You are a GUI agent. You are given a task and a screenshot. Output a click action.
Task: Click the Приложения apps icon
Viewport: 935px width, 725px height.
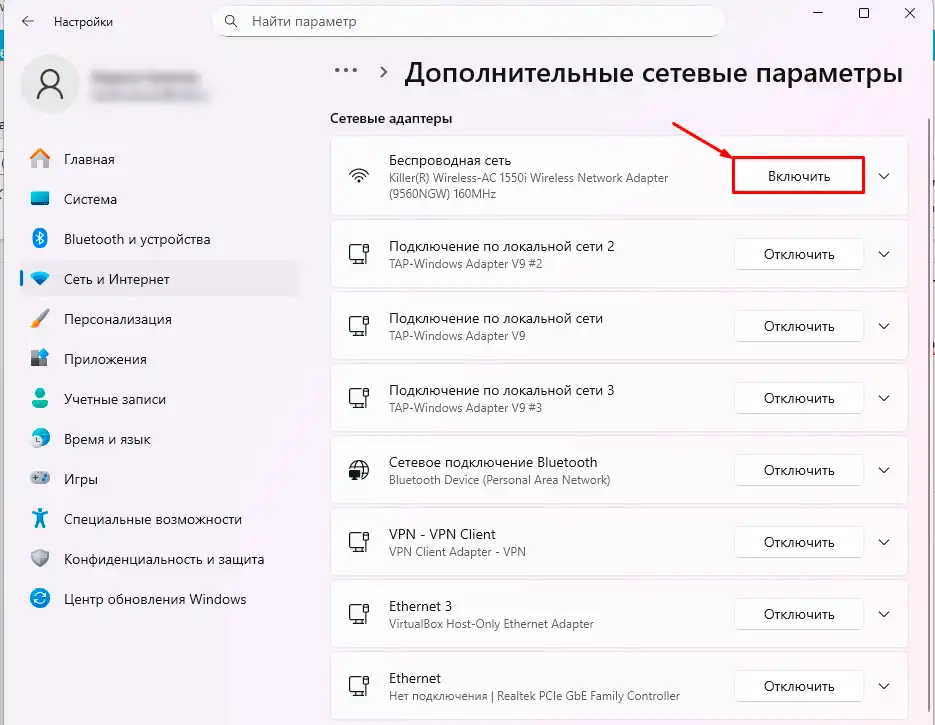pyautogui.click(x=40, y=359)
